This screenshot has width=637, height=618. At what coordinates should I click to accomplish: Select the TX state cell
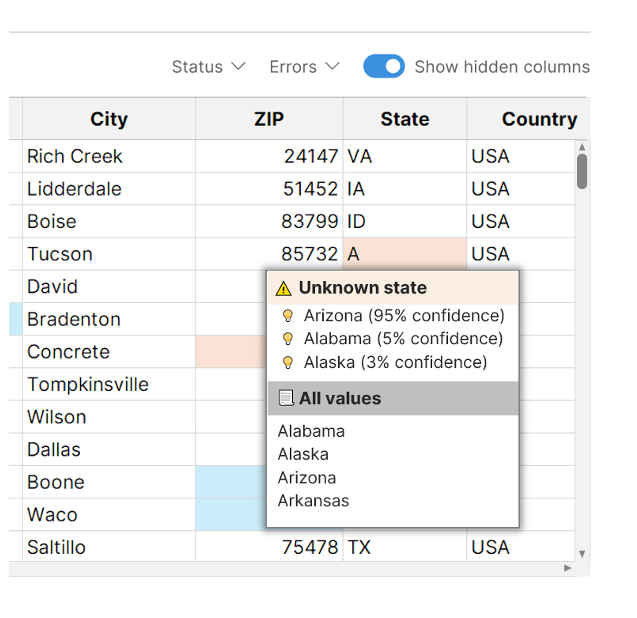[405, 547]
